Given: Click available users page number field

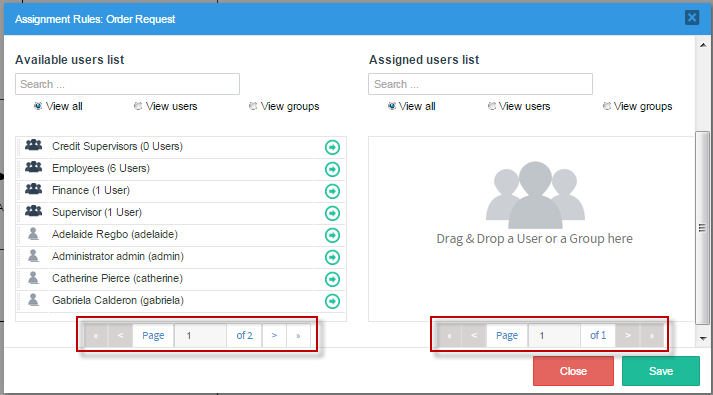Looking at the screenshot, I should click(200, 335).
